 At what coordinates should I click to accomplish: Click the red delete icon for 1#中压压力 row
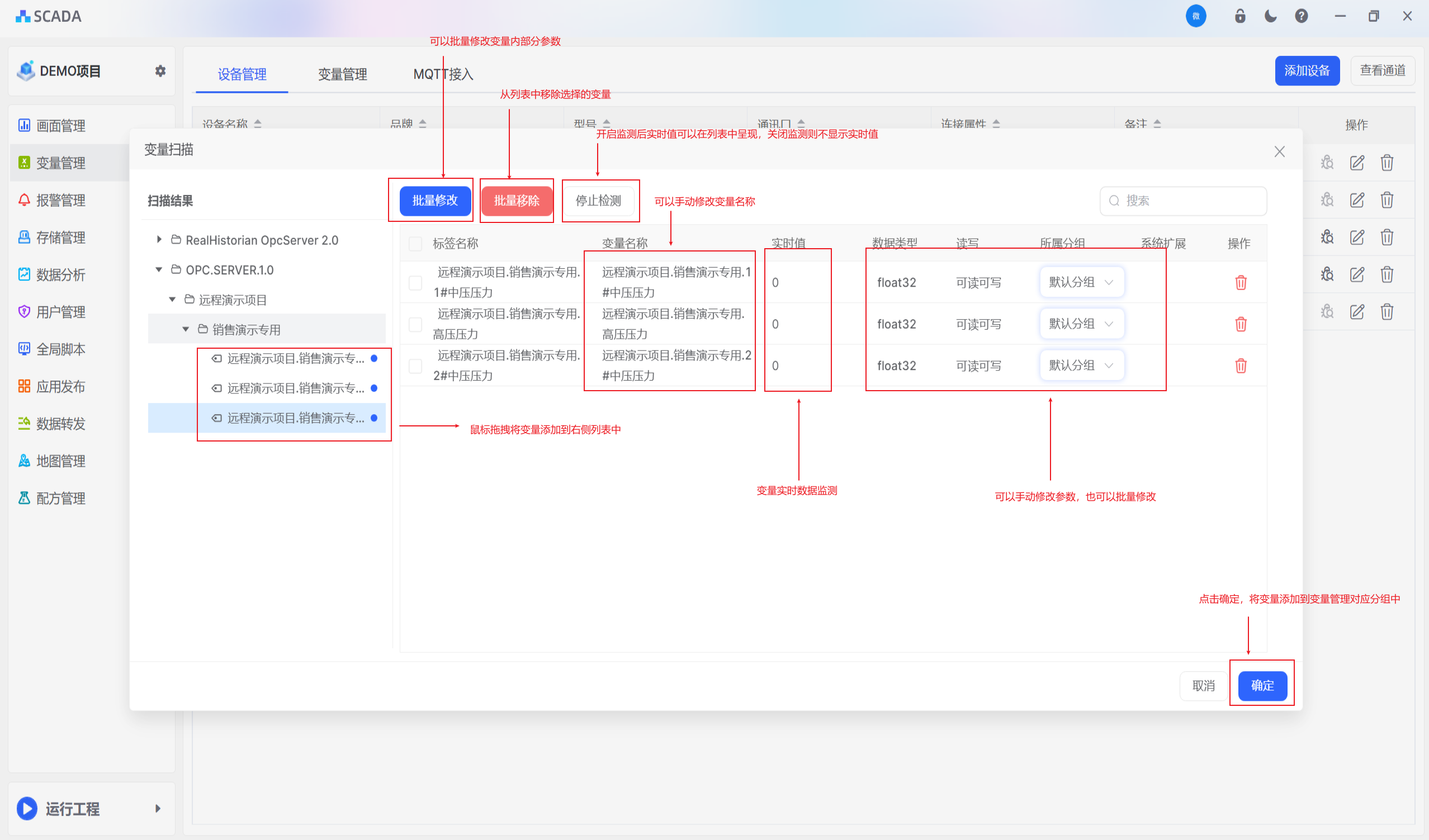1240,282
